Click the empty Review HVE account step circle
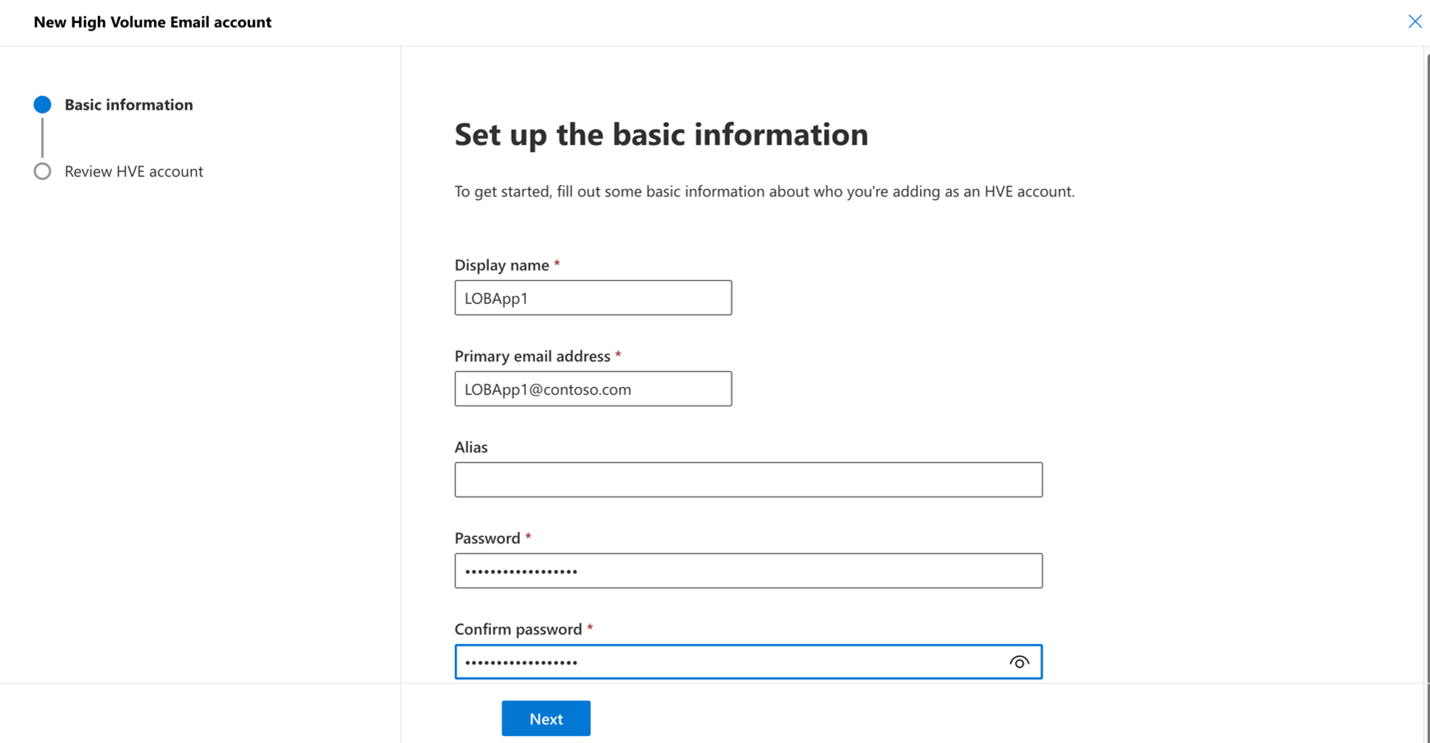The width and height of the screenshot is (1430, 743). point(42,171)
